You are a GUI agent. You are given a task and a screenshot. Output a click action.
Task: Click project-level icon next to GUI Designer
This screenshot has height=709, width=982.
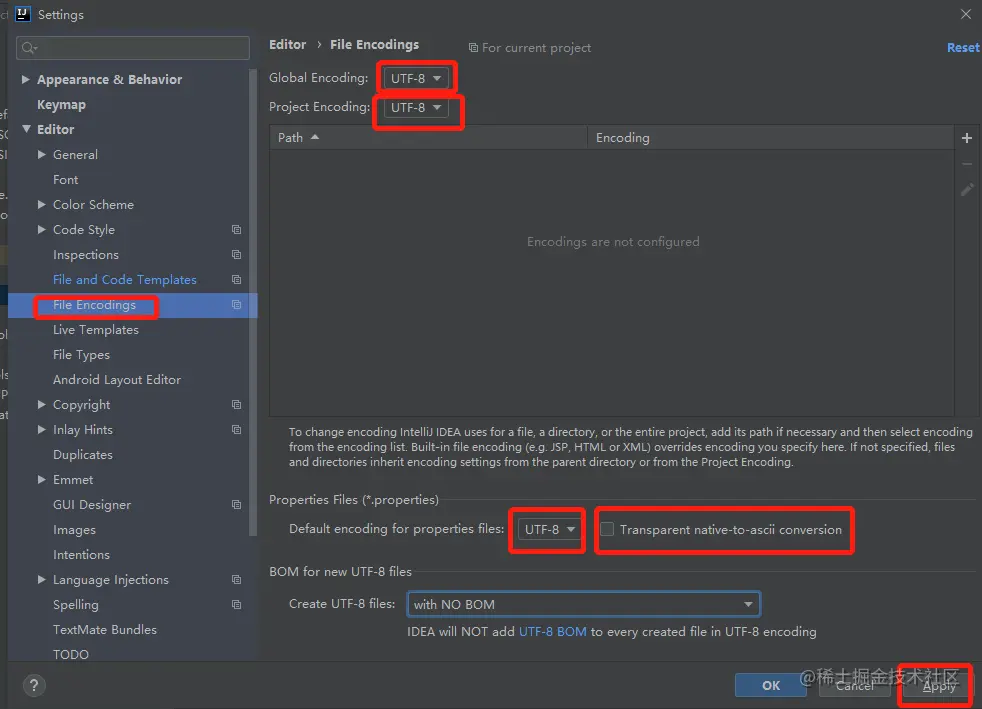(x=236, y=504)
